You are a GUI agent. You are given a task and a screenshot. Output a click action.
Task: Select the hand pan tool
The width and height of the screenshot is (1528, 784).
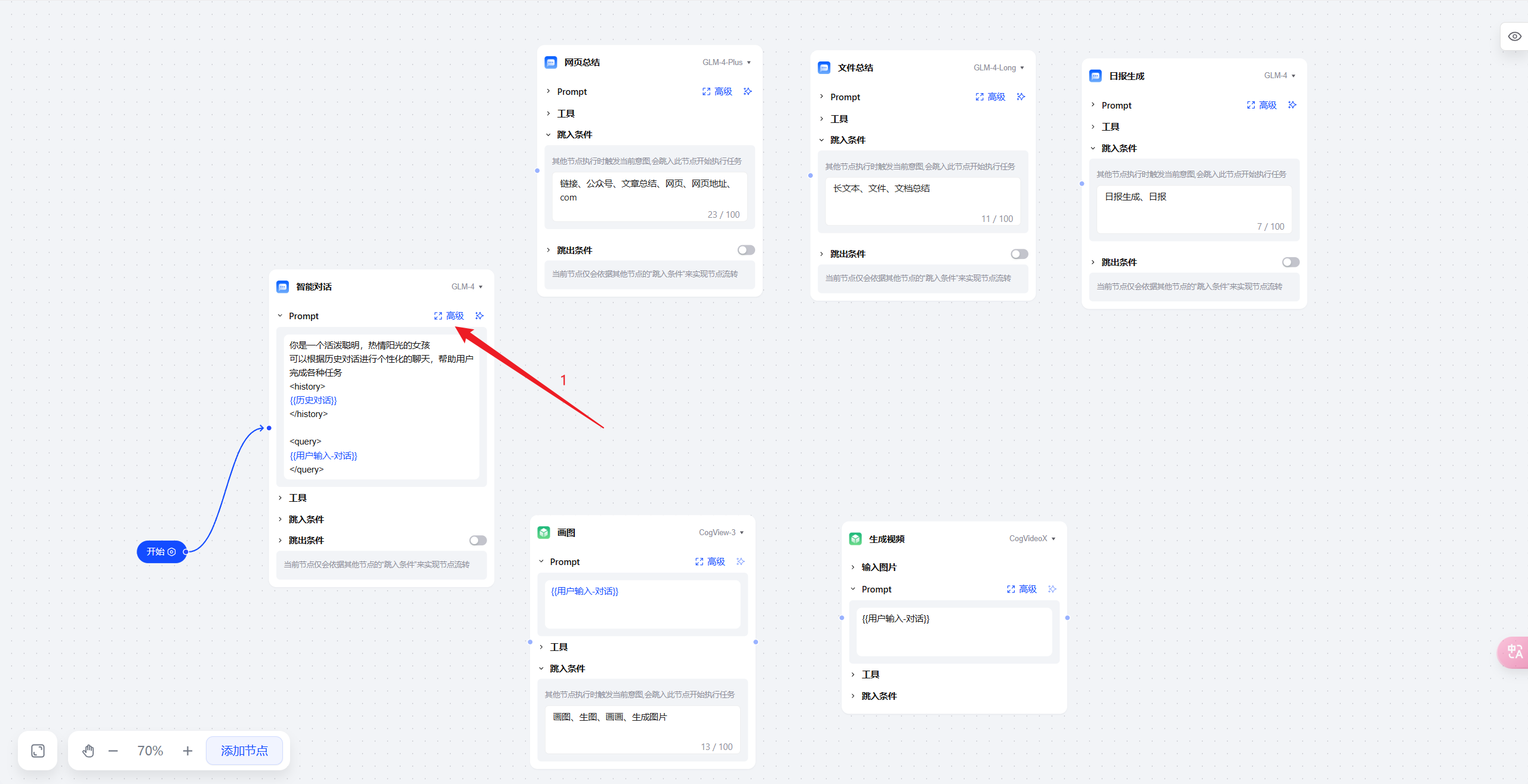88,751
